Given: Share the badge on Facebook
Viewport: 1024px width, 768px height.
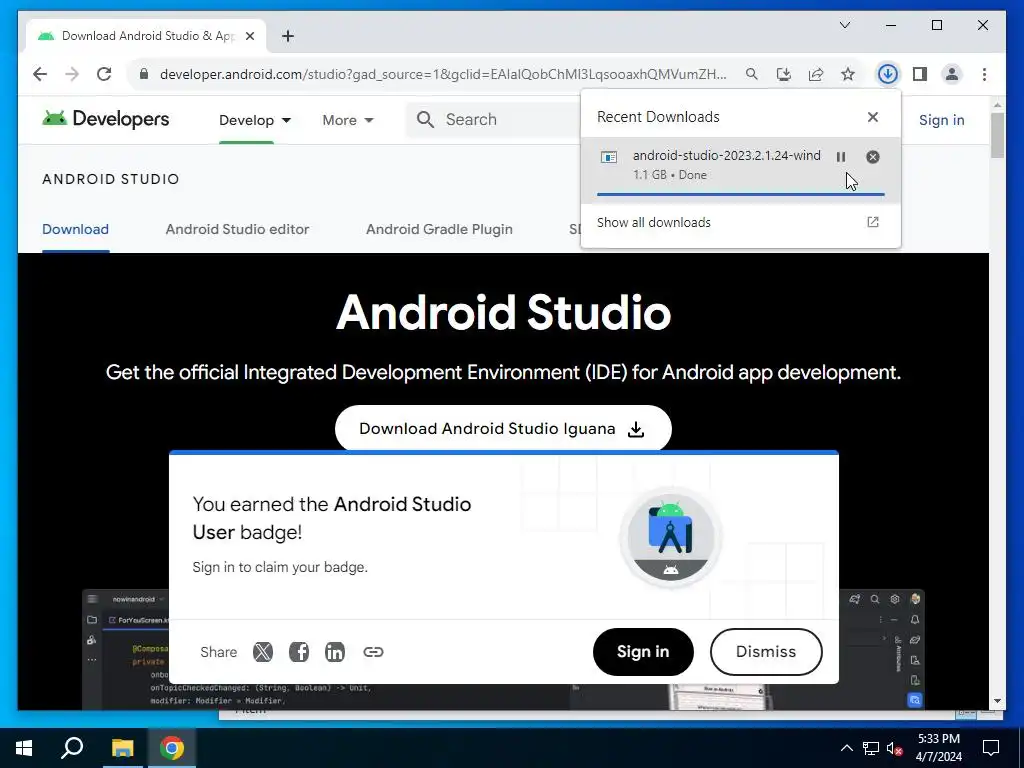Looking at the screenshot, I should (298, 652).
